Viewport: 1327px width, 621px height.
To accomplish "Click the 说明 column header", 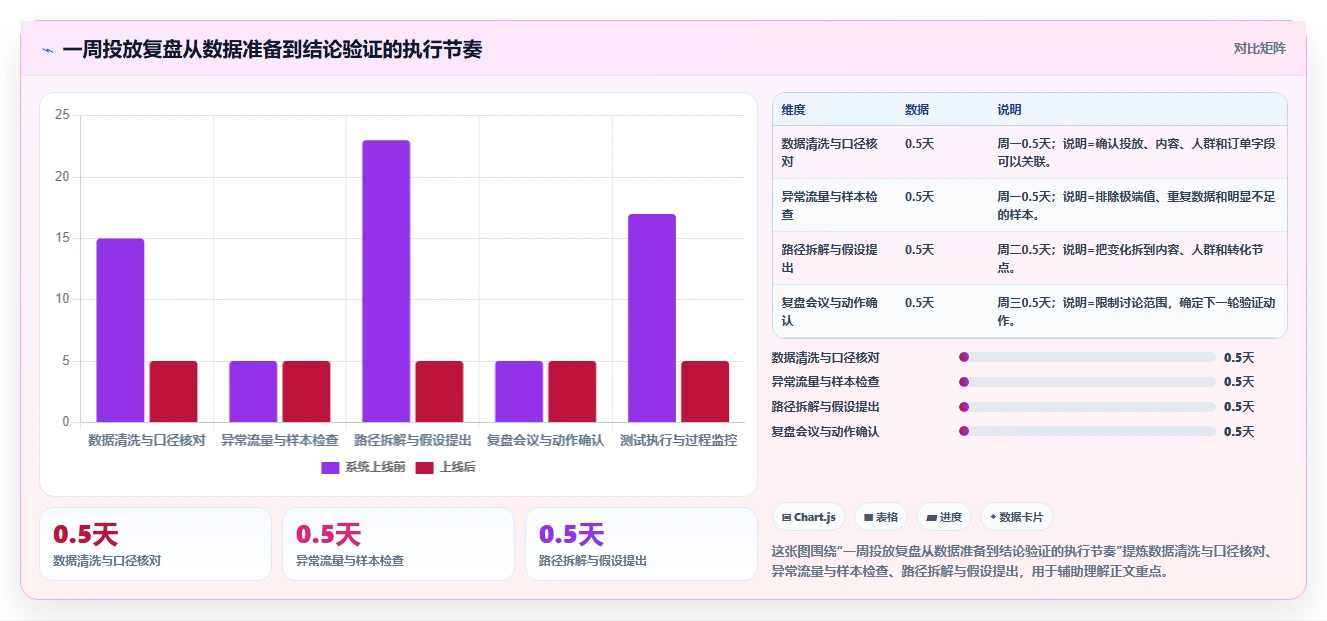I will (1009, 109).
